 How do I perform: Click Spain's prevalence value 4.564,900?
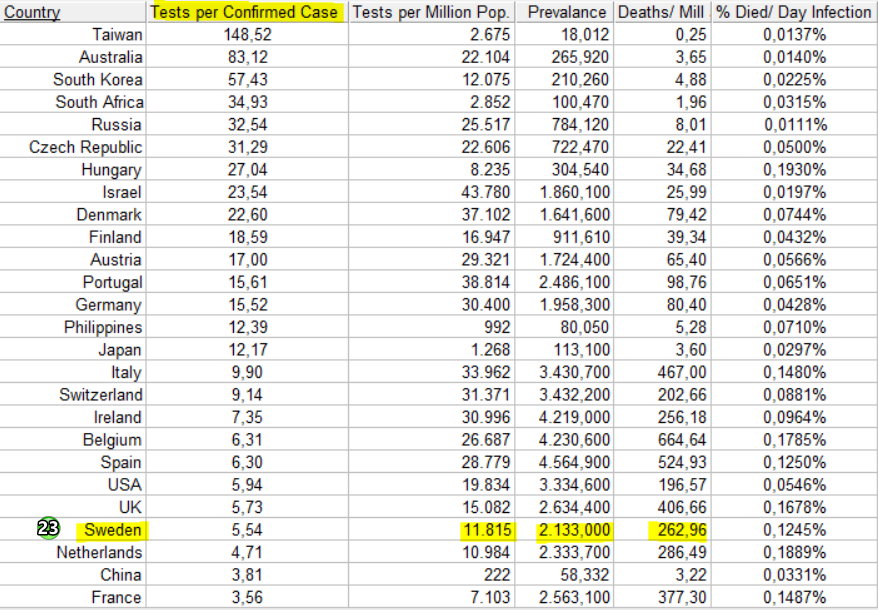click(575, 462)
